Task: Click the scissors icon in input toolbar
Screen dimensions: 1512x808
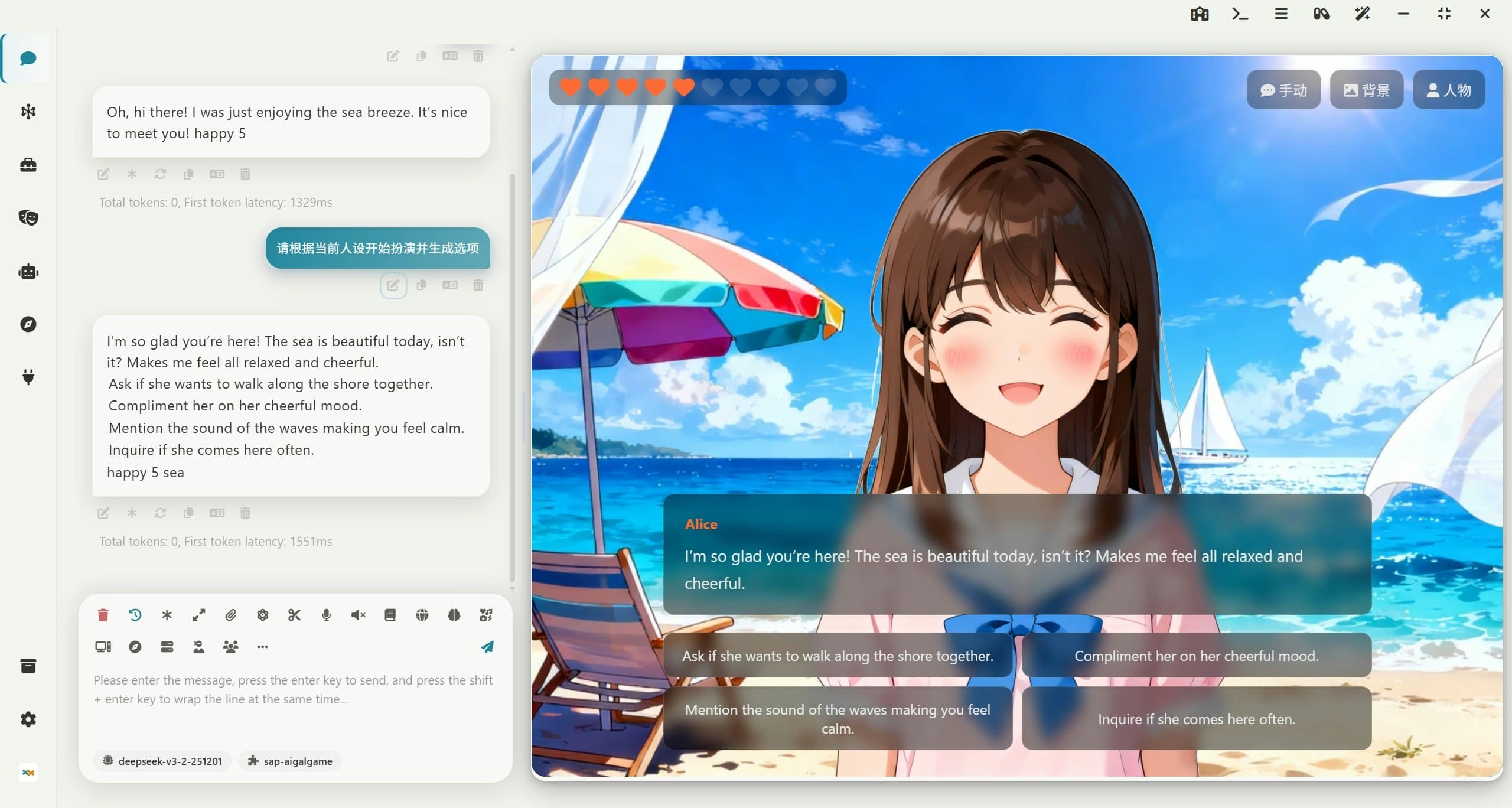Action: click(294, 615)
